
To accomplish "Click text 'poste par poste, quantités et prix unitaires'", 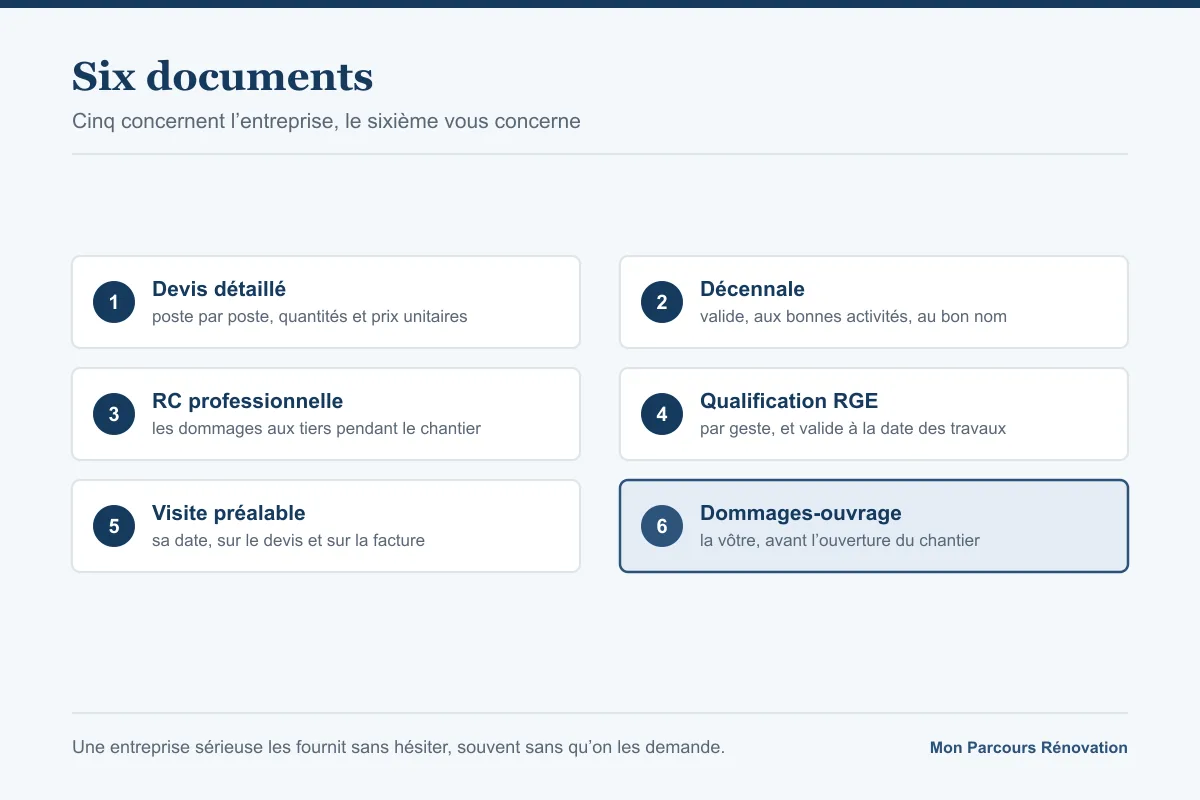I will tap(310, 317).
